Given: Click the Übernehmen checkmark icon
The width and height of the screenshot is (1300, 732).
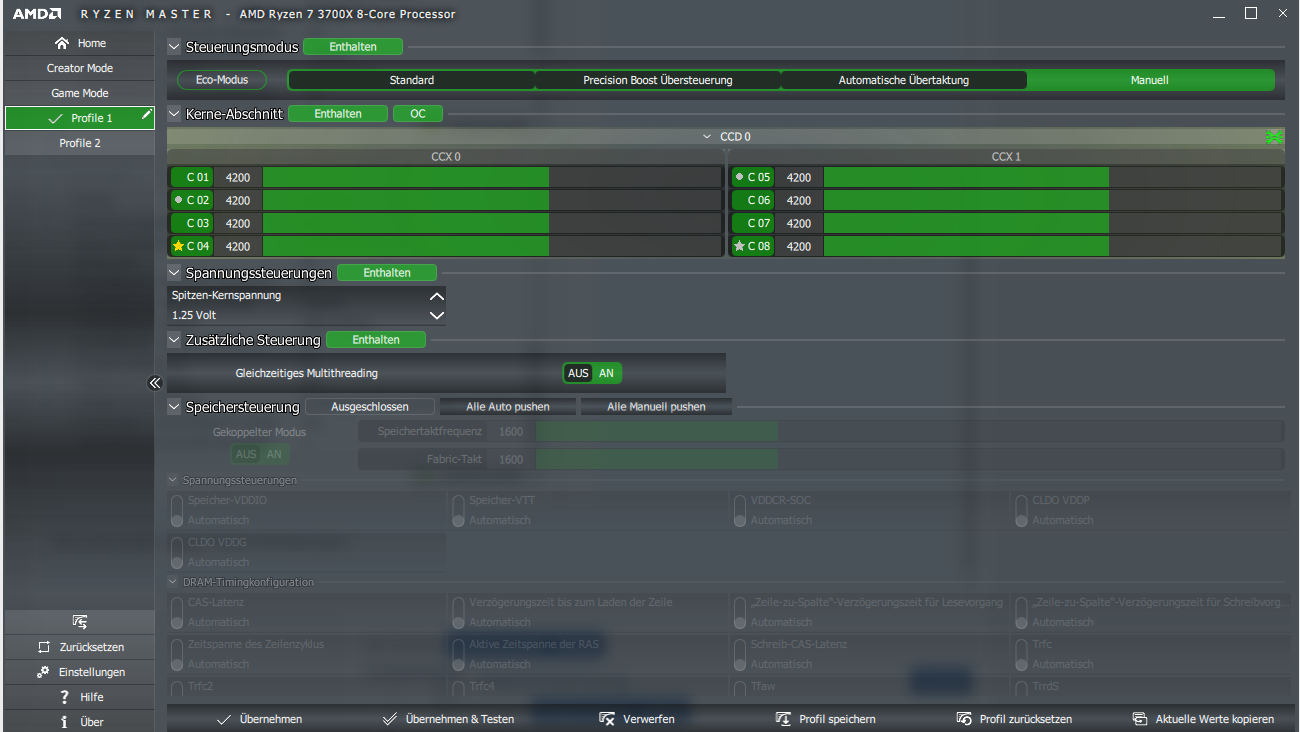Looking at the screenshot, I should 224,719.
